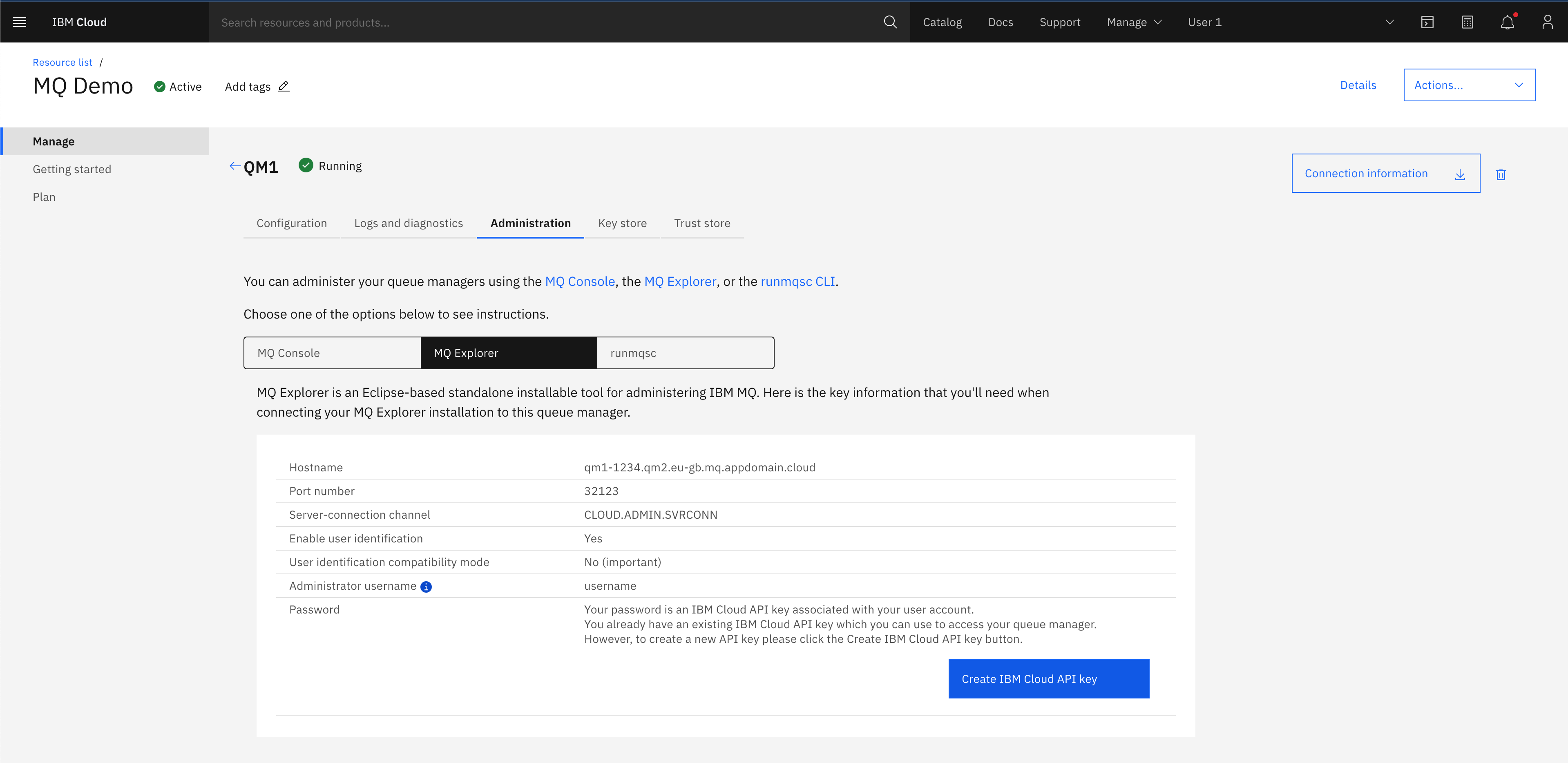Open the Key store tab
The image size is (1568, 763).
pos(622,223)
